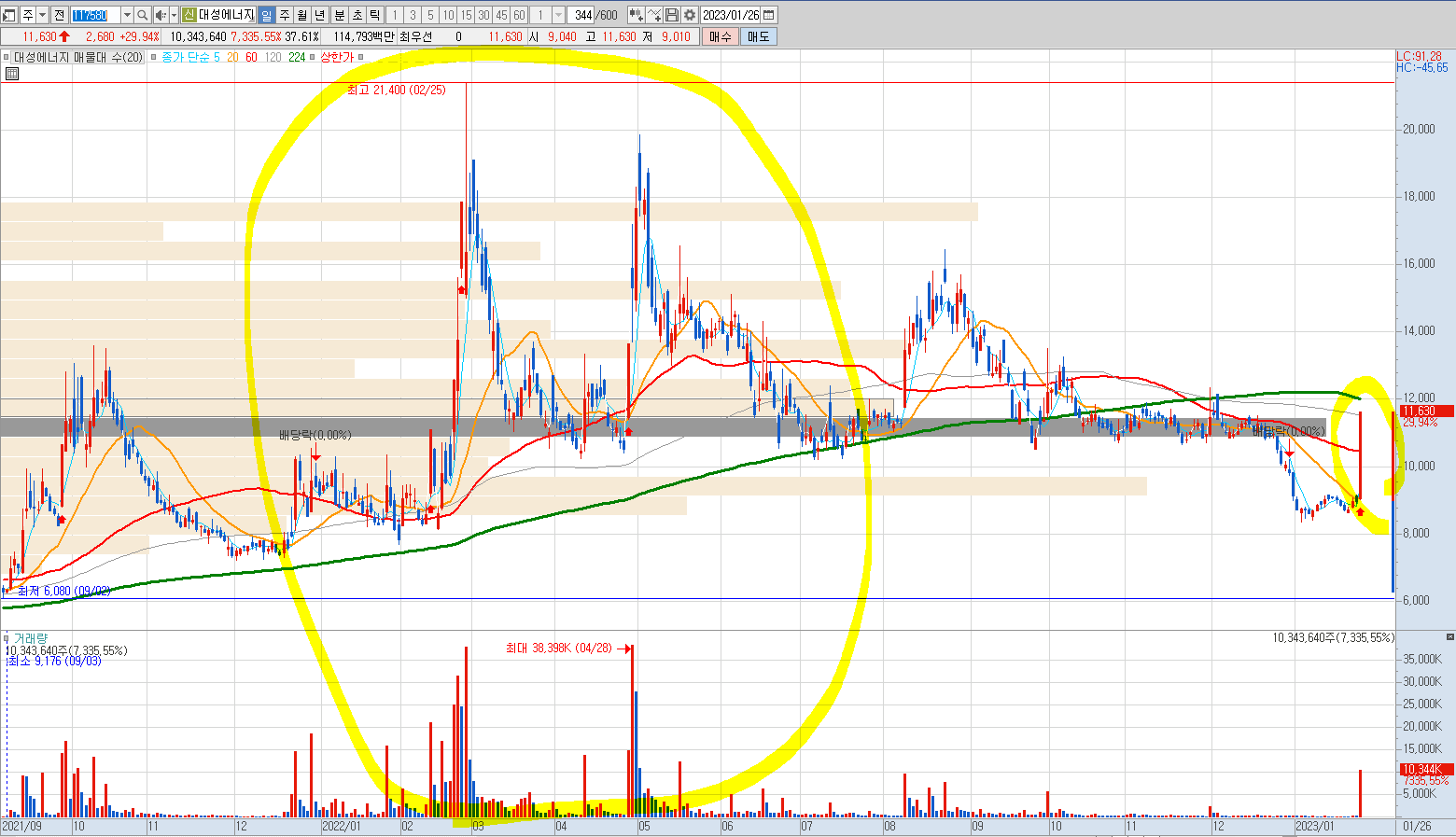This screenshot has width=1456, height=837.
Task: Select the 3 interval button
Action: [413, 15]
